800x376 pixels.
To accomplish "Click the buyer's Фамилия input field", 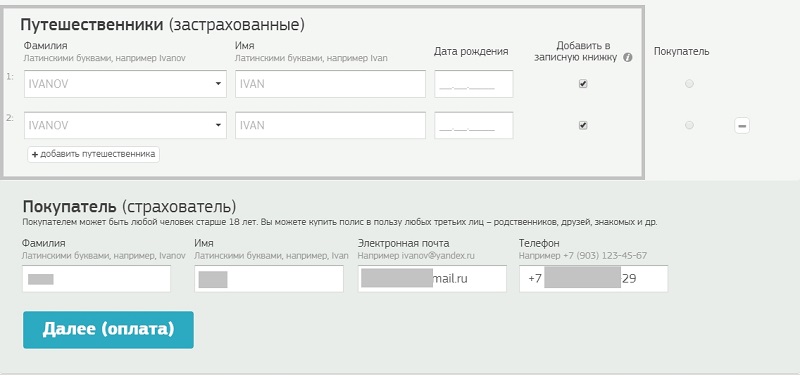I will tap(96, 279).
